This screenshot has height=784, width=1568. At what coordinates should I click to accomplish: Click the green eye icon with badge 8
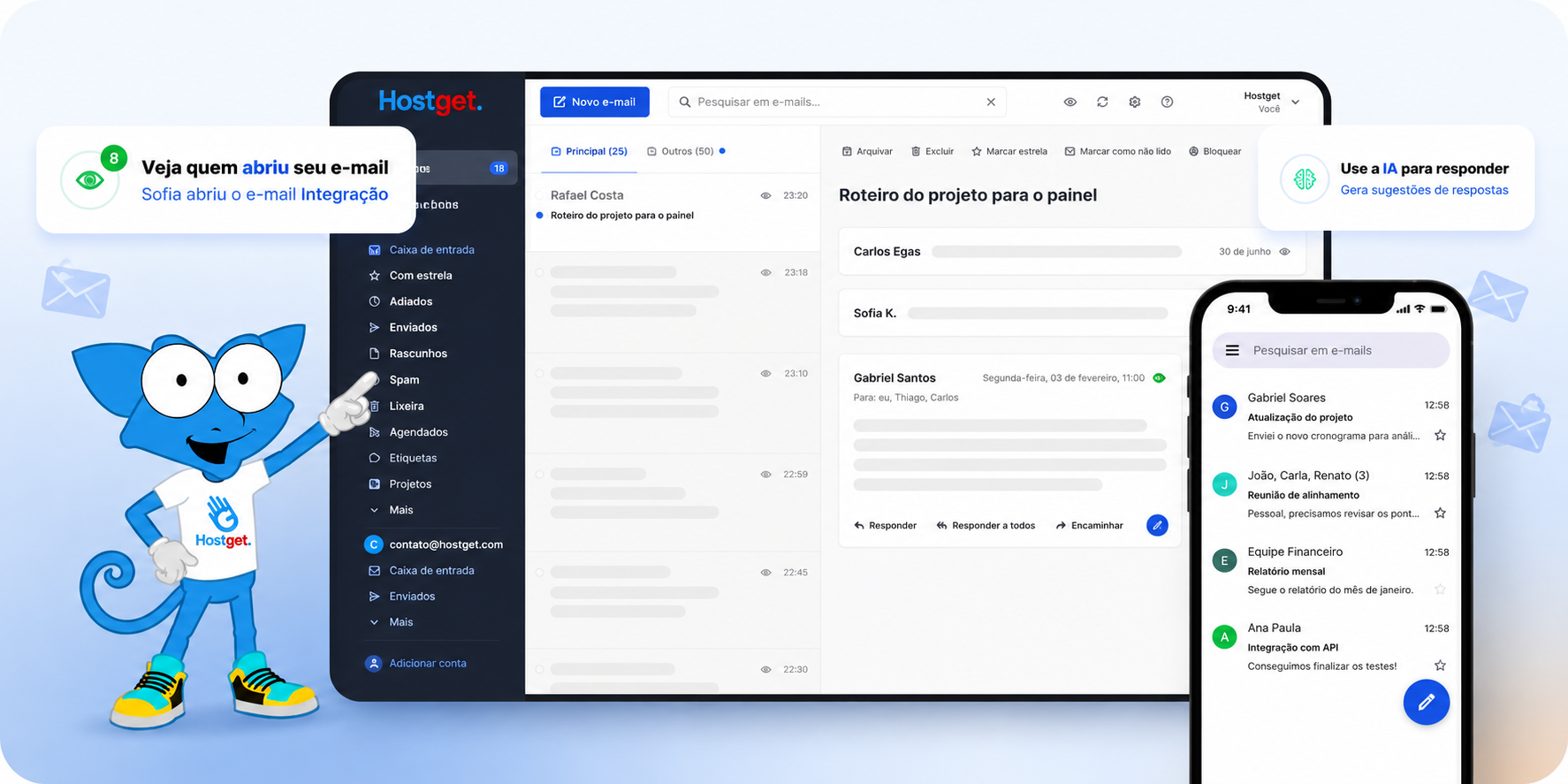coord(90,180)
